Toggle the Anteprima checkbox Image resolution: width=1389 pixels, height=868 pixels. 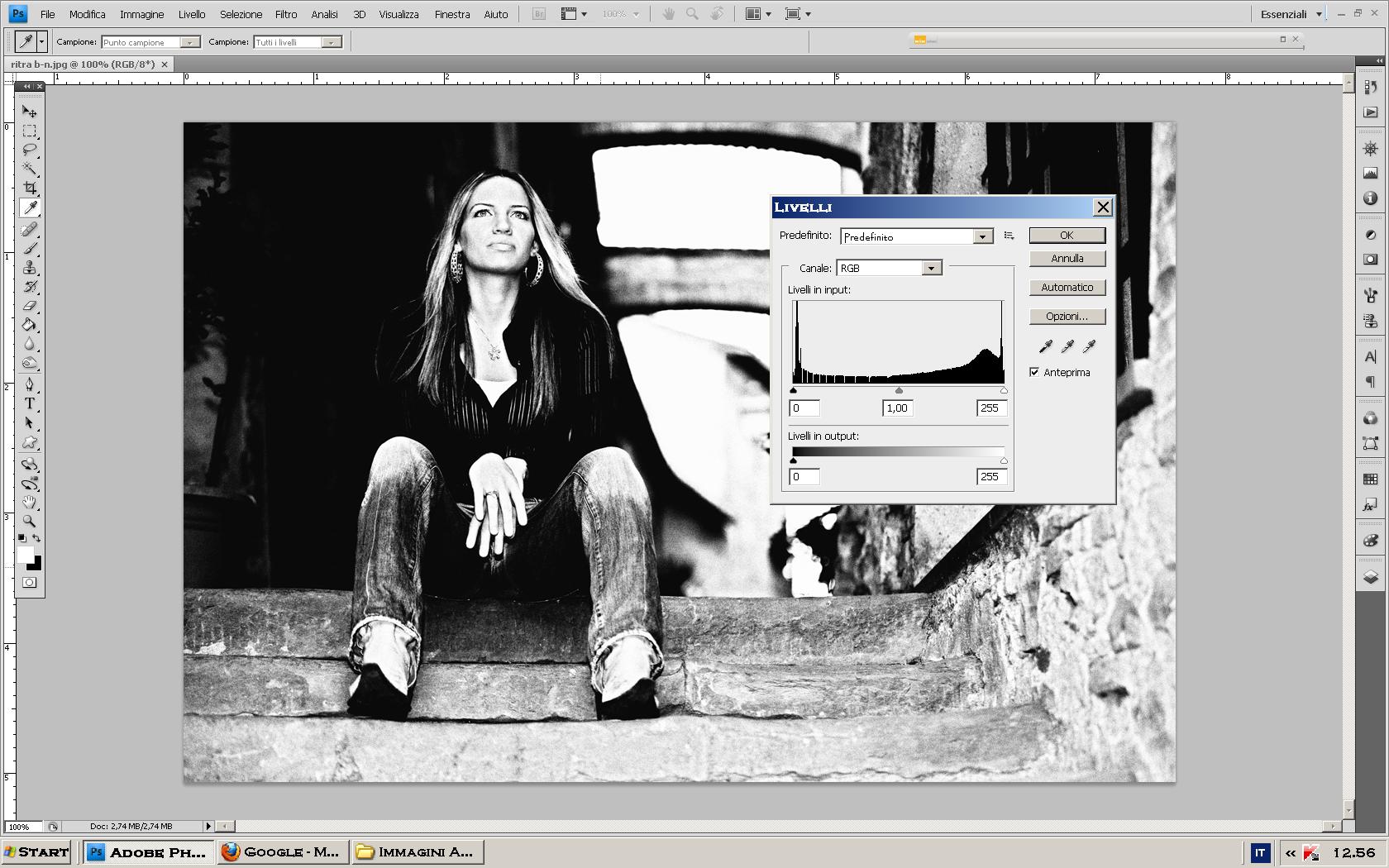pos(1034,372)
